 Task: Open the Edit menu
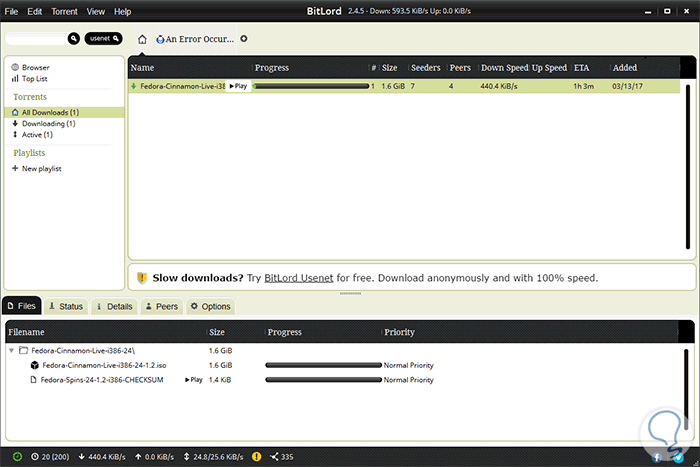click(x=34, y=12)
